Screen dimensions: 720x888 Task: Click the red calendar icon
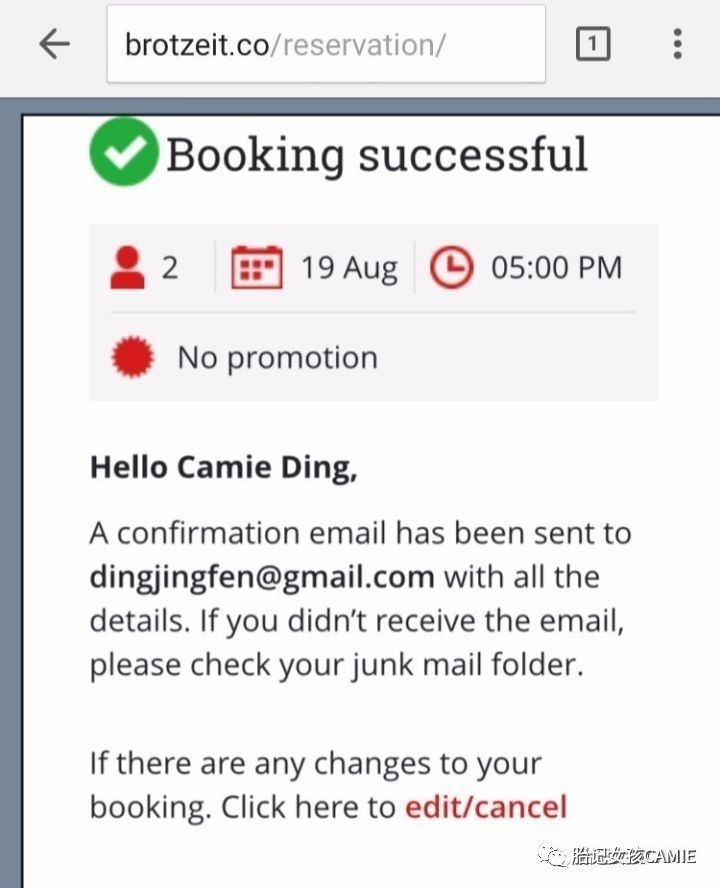[257, 268]
